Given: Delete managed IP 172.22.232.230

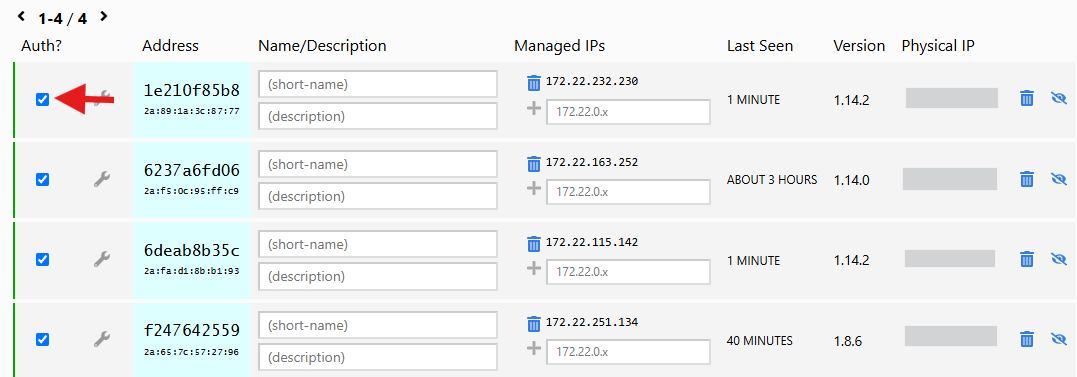Looking at the screenshot, I should pos(534,82).
